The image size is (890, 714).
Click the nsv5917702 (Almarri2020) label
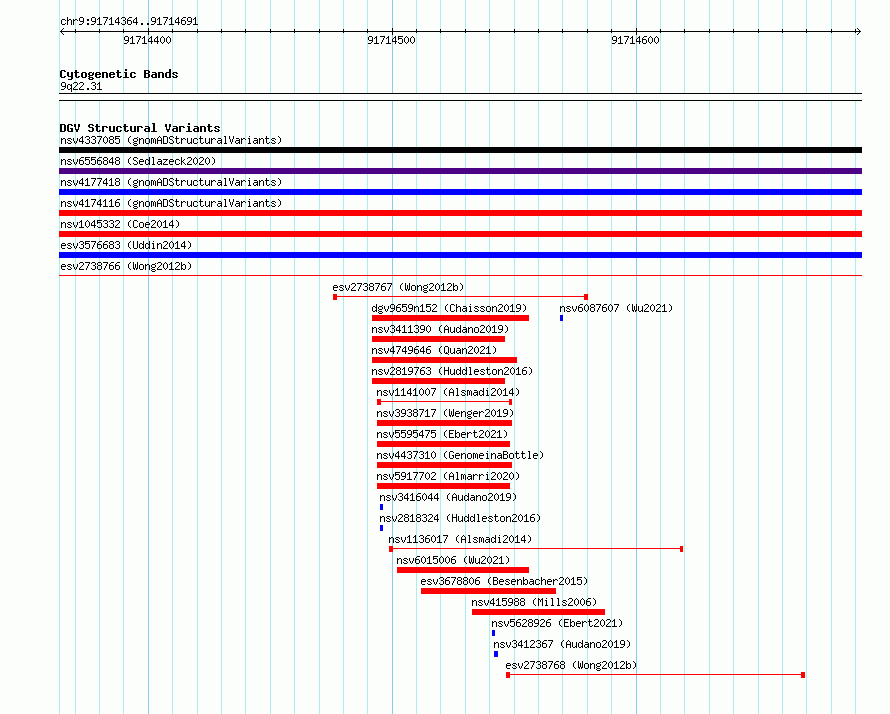448,476
